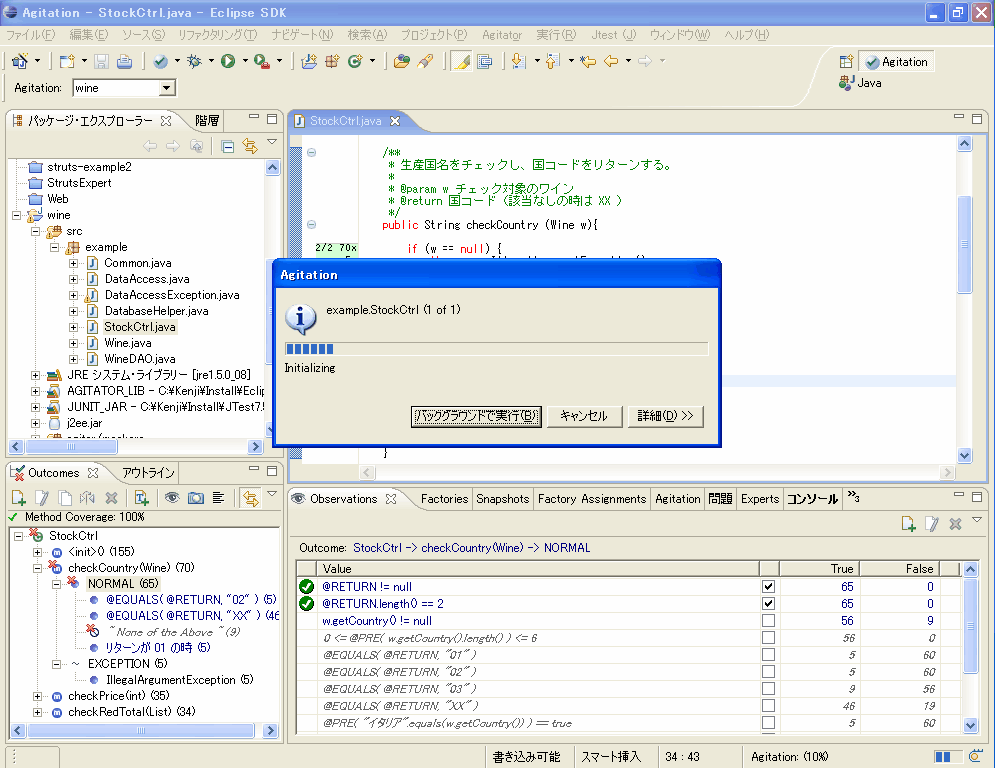Click the camera snapshot icon in Outcomes
Image resolution: width=995 pixels, height=768 pixels.
195,498
